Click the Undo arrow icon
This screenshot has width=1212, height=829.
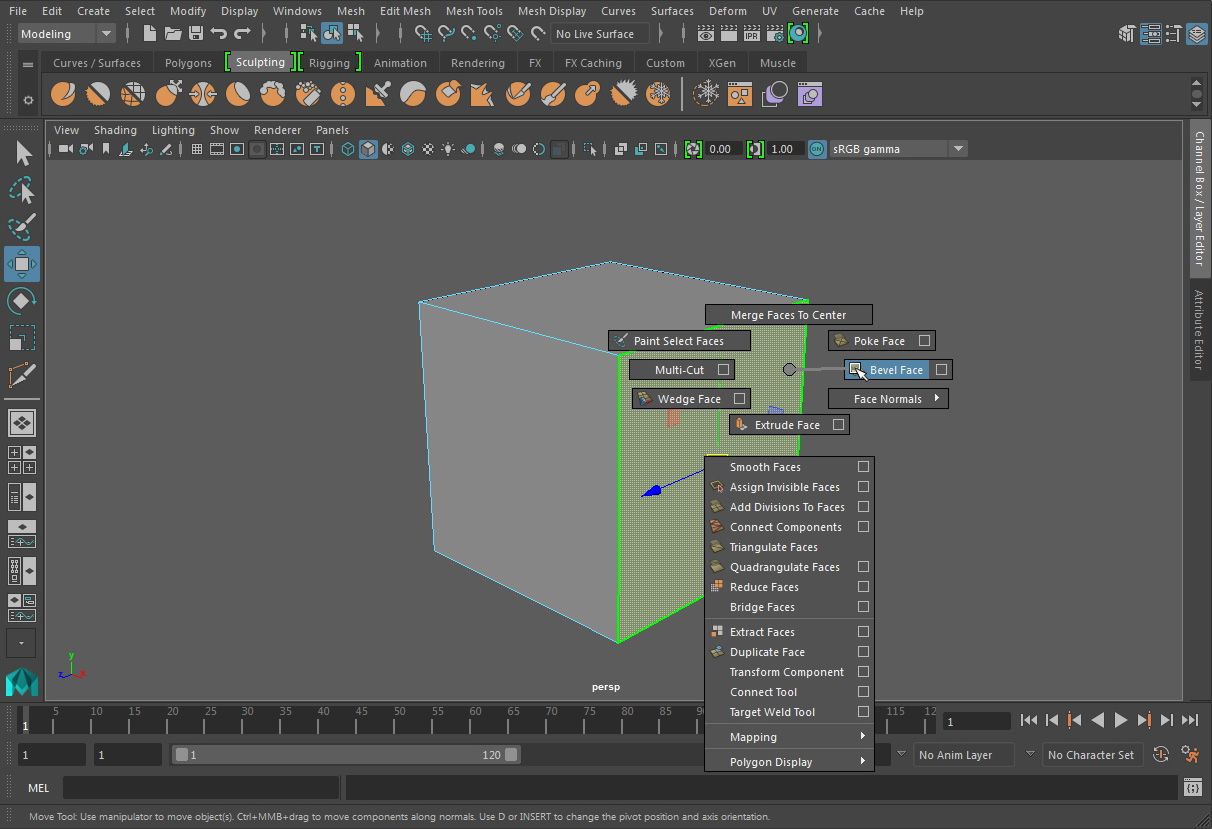(x=219, y=34)
